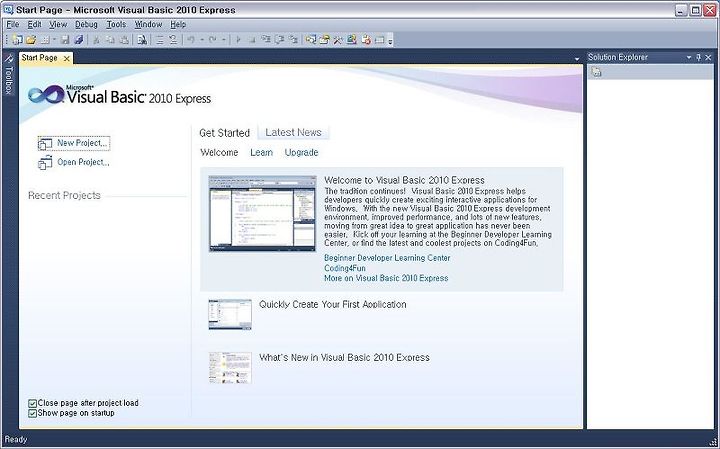The width and height of the screenshot is (720, 449).
Task: Click the Properties Window toolbar icon
Action: [324, 40]
